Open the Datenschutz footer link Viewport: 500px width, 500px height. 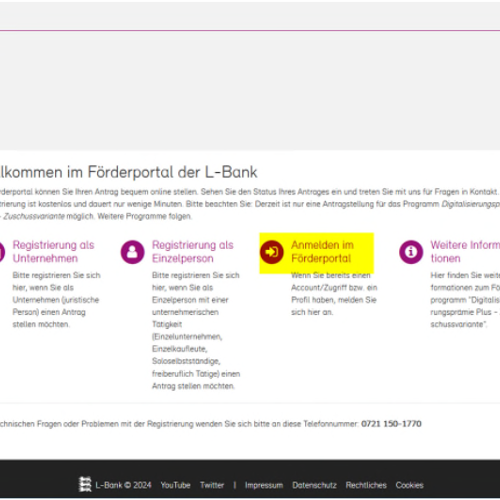click(314, 485)
